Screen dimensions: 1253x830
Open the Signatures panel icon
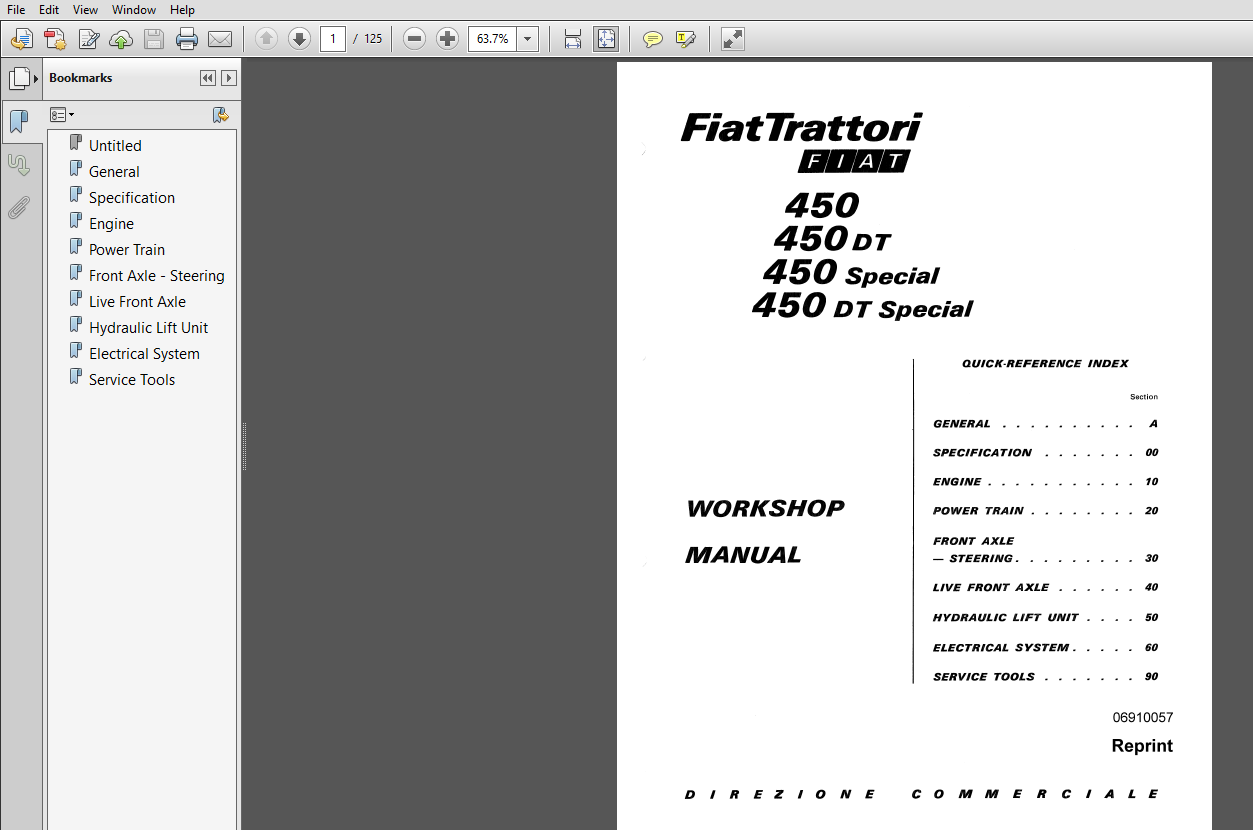tap(18, 165)
